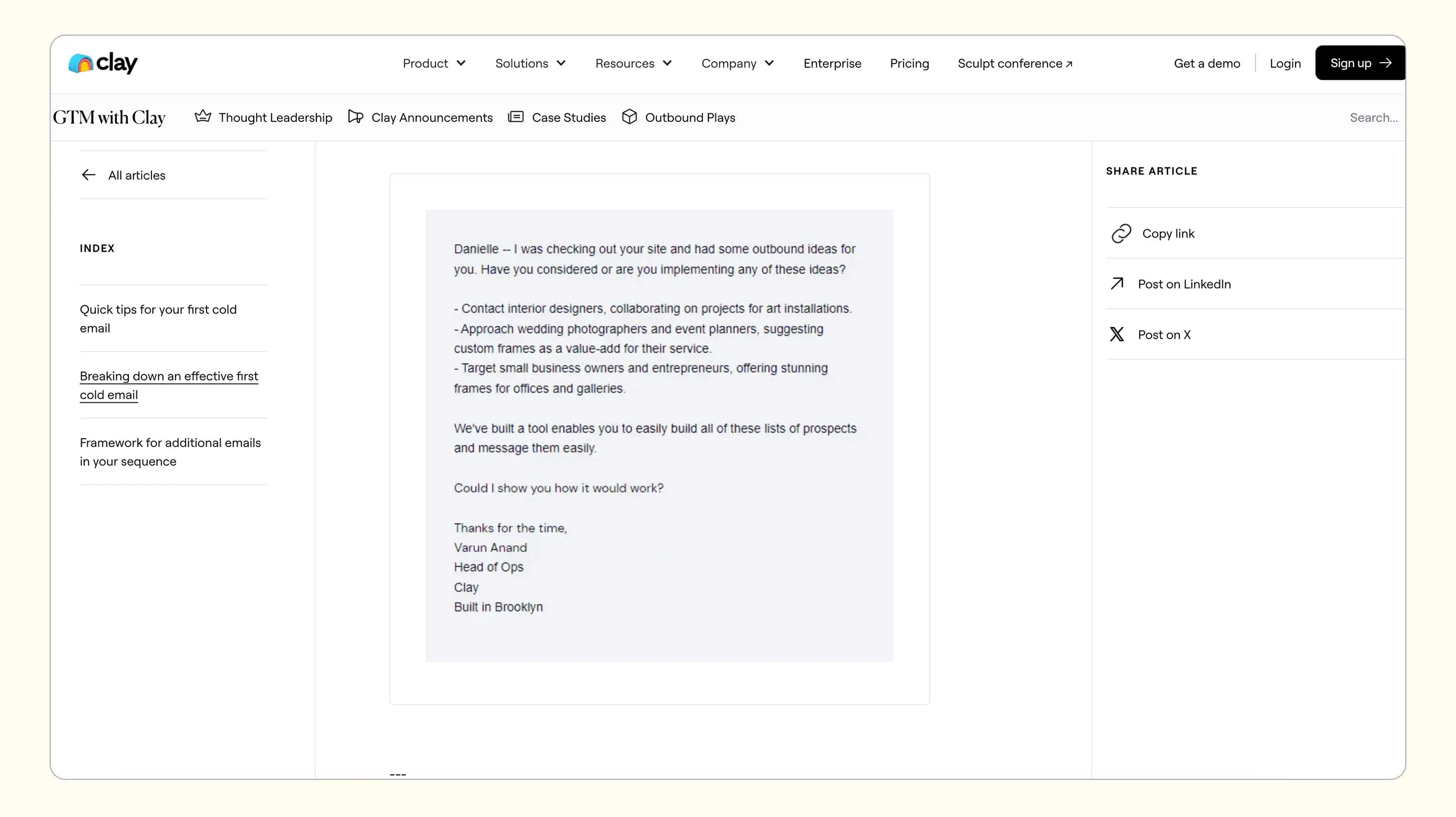The height and width of the screenshot is (817, 1456).
Task: Click the Copy link chain icon
Action: (1121, 233)
